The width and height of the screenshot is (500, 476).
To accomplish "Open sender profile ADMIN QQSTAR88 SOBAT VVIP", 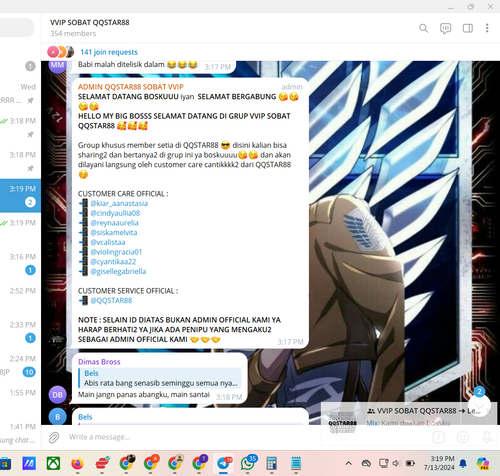I will (x=131, y=87).
